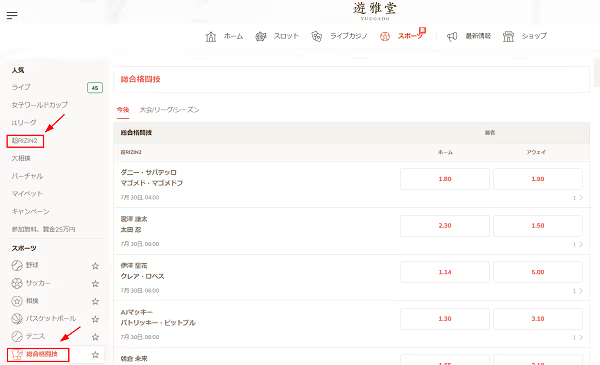
Task: Click the megaphone news icon
Action: 452,36
